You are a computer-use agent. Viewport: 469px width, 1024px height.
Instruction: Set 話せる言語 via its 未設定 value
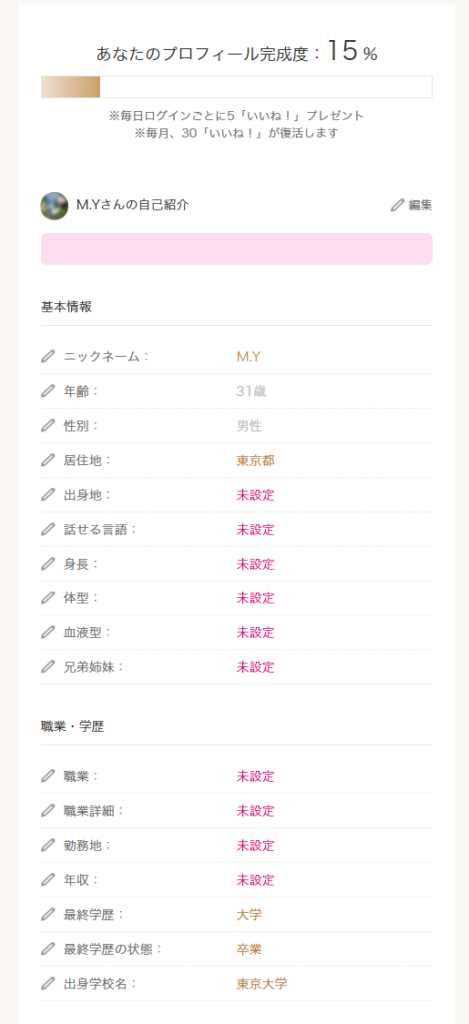tap(255, 529)
